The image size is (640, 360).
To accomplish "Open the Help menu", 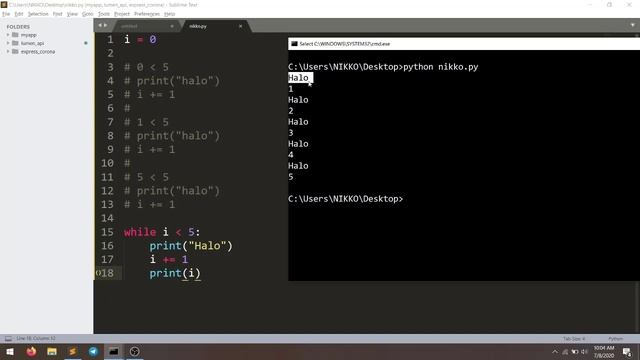I will (x=169, y=14).
